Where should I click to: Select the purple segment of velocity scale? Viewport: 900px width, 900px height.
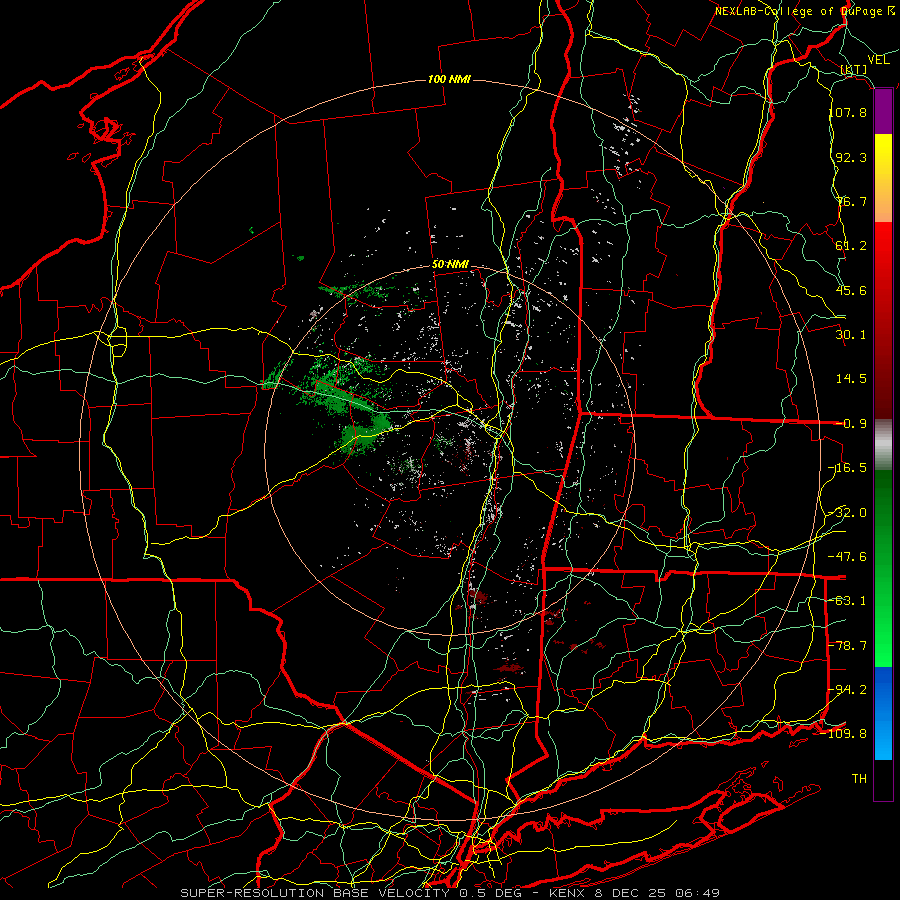pyautogui.click(x=883, y=112)
